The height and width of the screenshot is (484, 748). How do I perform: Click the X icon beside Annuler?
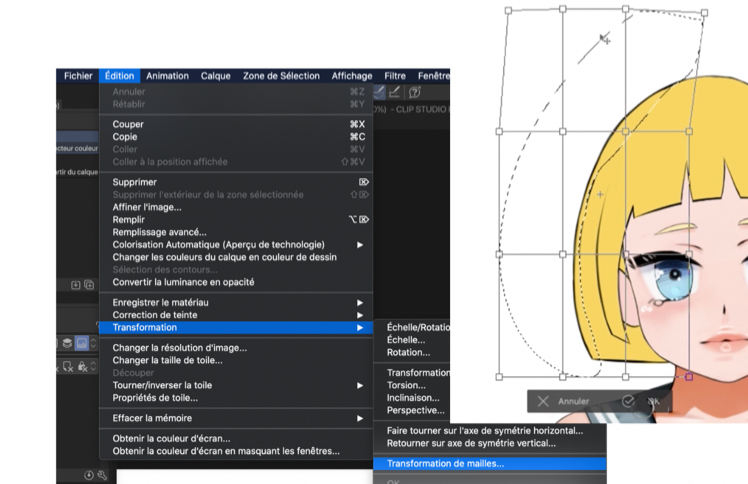[543, 401]
